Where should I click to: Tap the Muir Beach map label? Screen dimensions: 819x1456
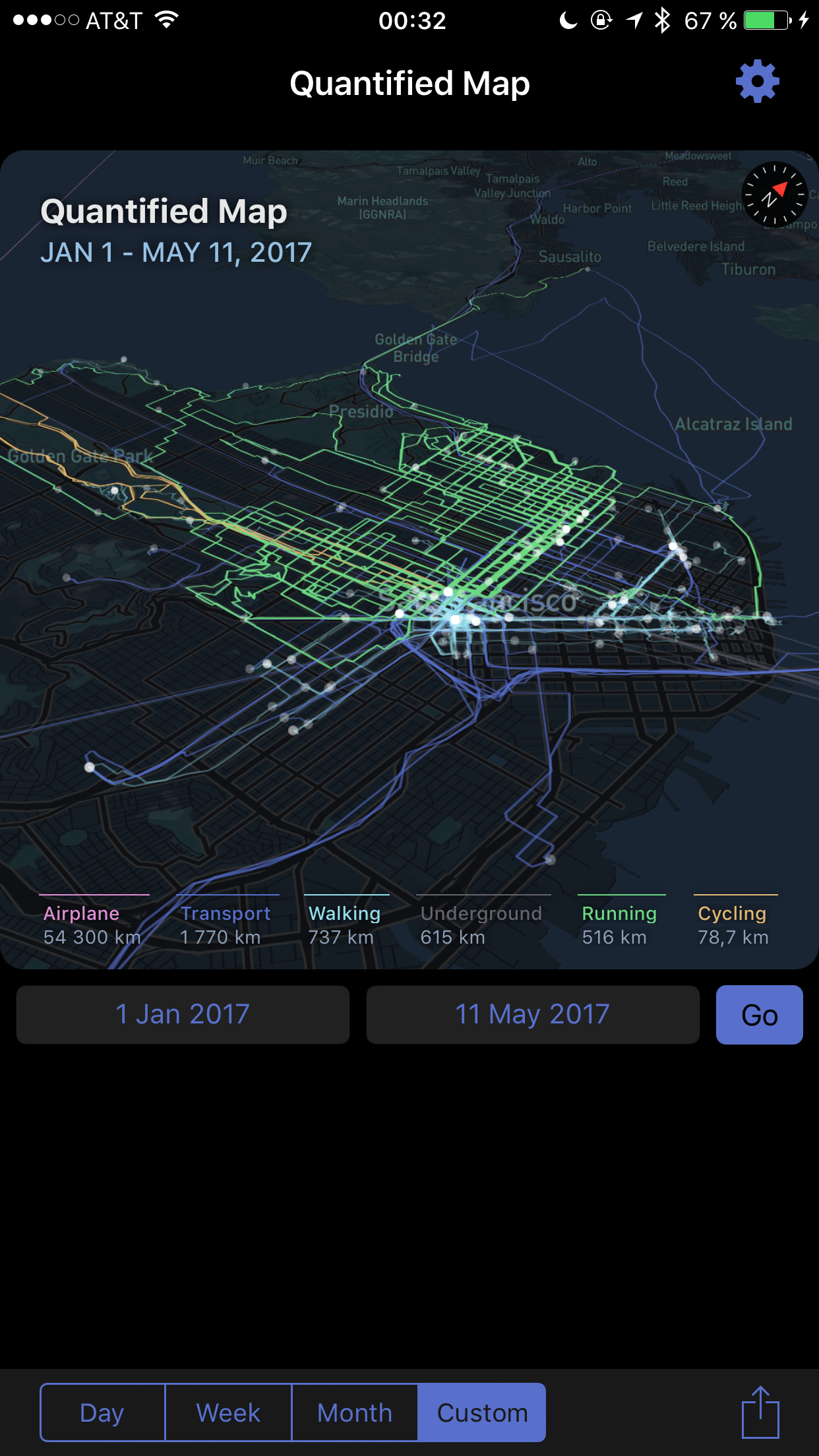point(270,160)
